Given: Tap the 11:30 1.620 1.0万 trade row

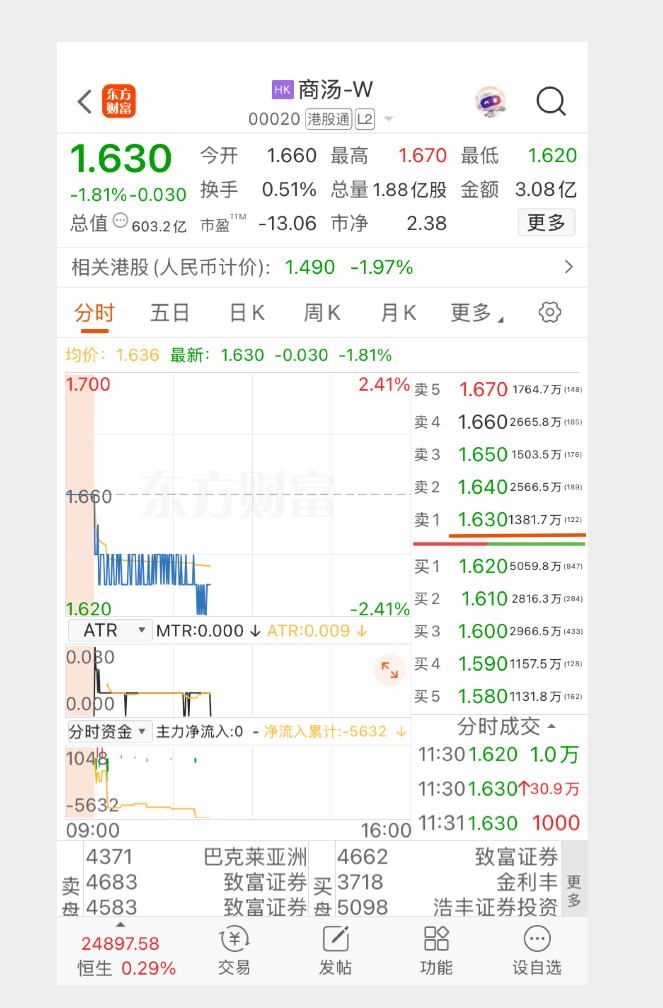Looking at the screenshot, I should pyautogui.click(x=499, y=754).
